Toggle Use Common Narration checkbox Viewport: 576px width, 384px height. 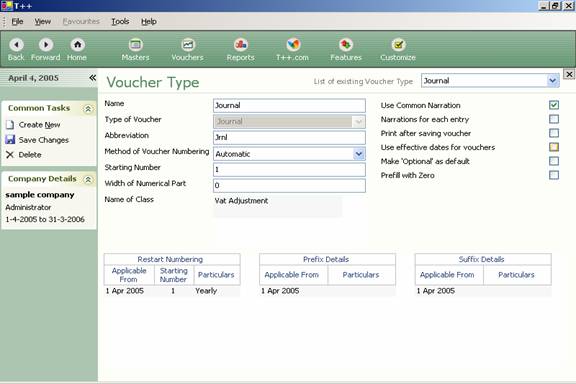click(x=554, y=105)
